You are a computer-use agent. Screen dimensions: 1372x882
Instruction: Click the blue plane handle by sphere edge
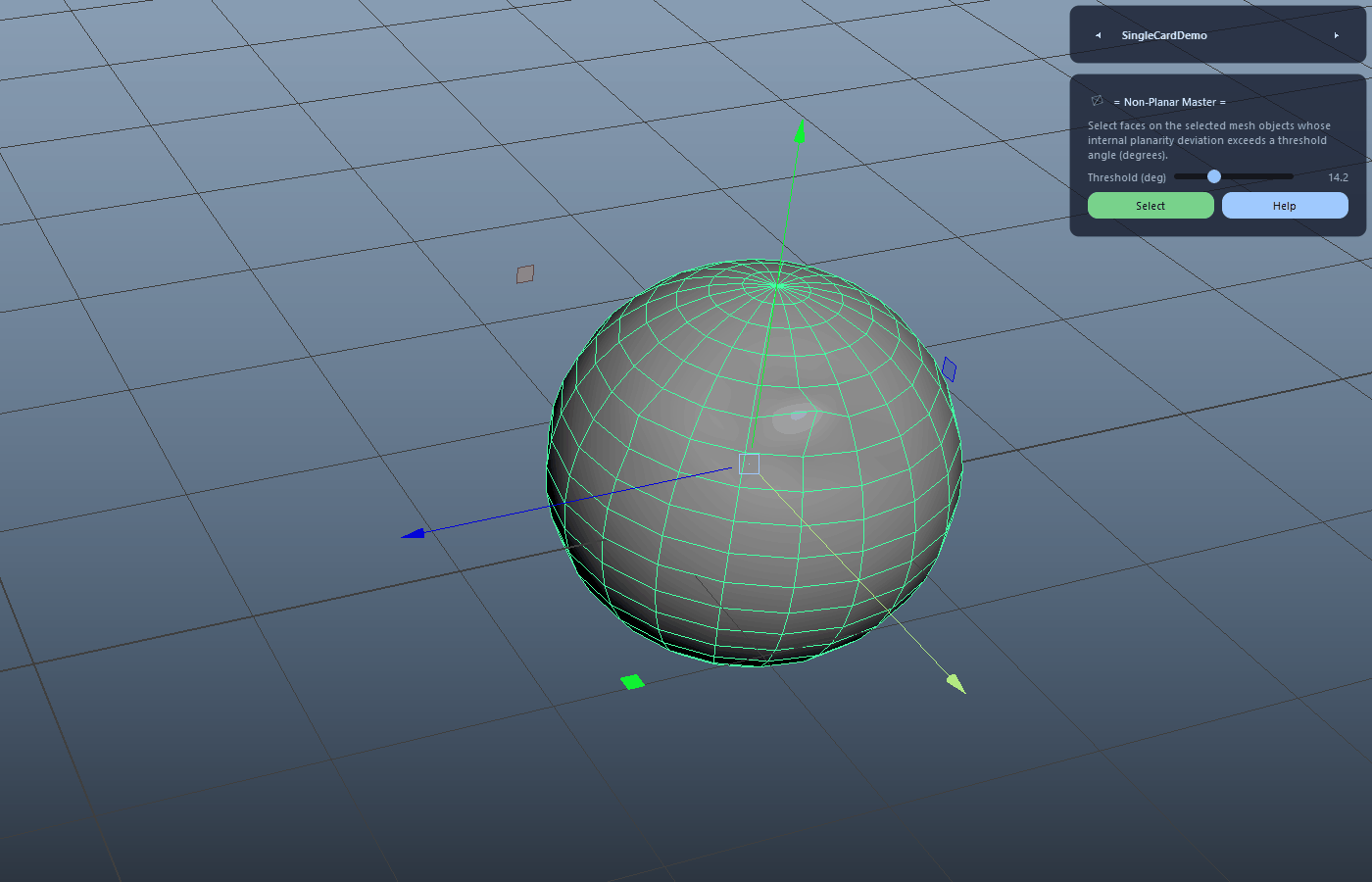[x=949, y=369]
